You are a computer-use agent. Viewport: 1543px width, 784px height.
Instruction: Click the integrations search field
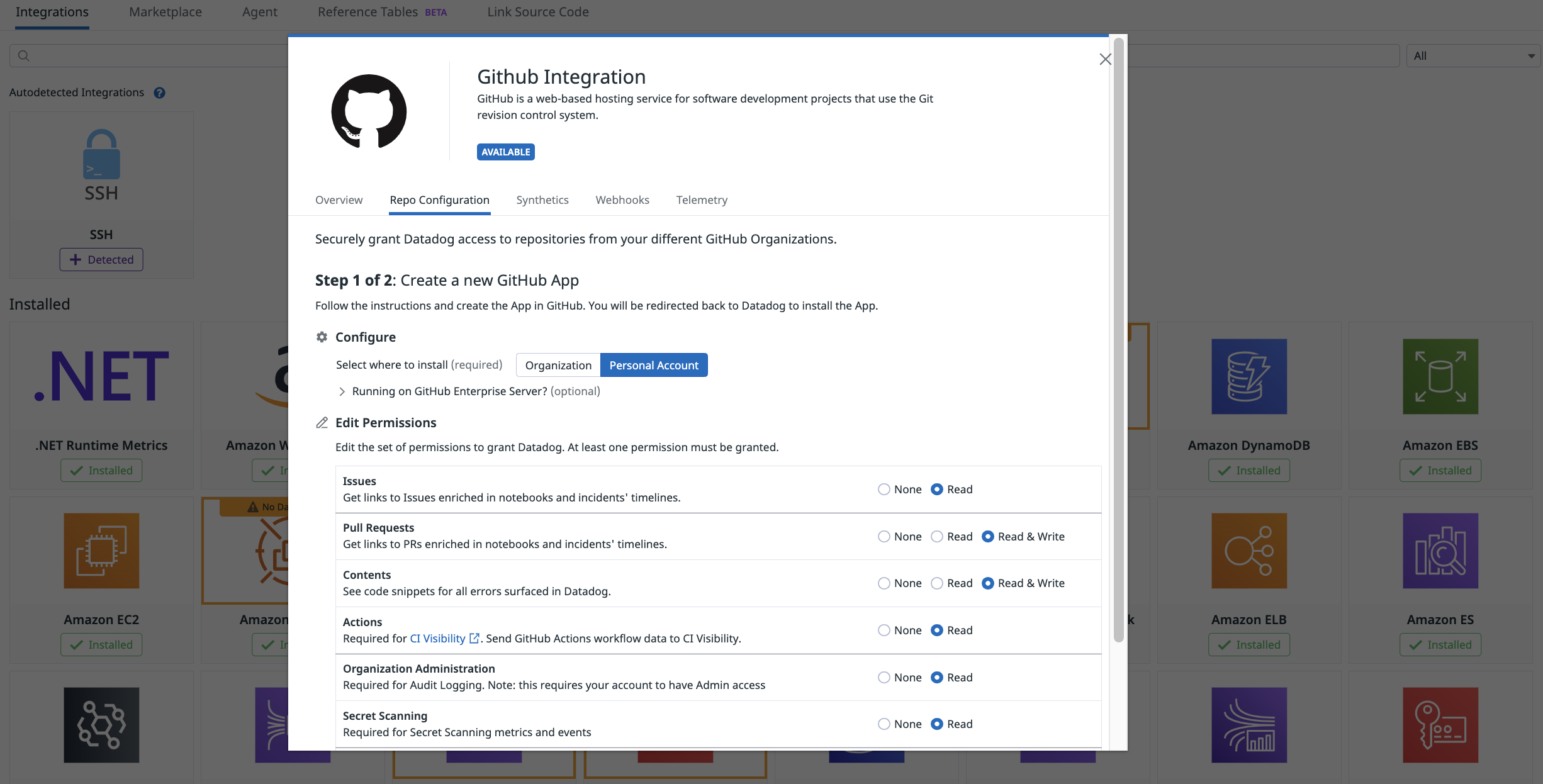[151, 56]
